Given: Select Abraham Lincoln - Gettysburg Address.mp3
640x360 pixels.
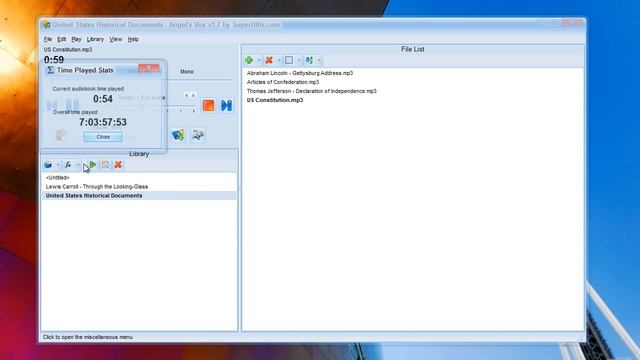Looking at the screenshot, I should (300, 73).
